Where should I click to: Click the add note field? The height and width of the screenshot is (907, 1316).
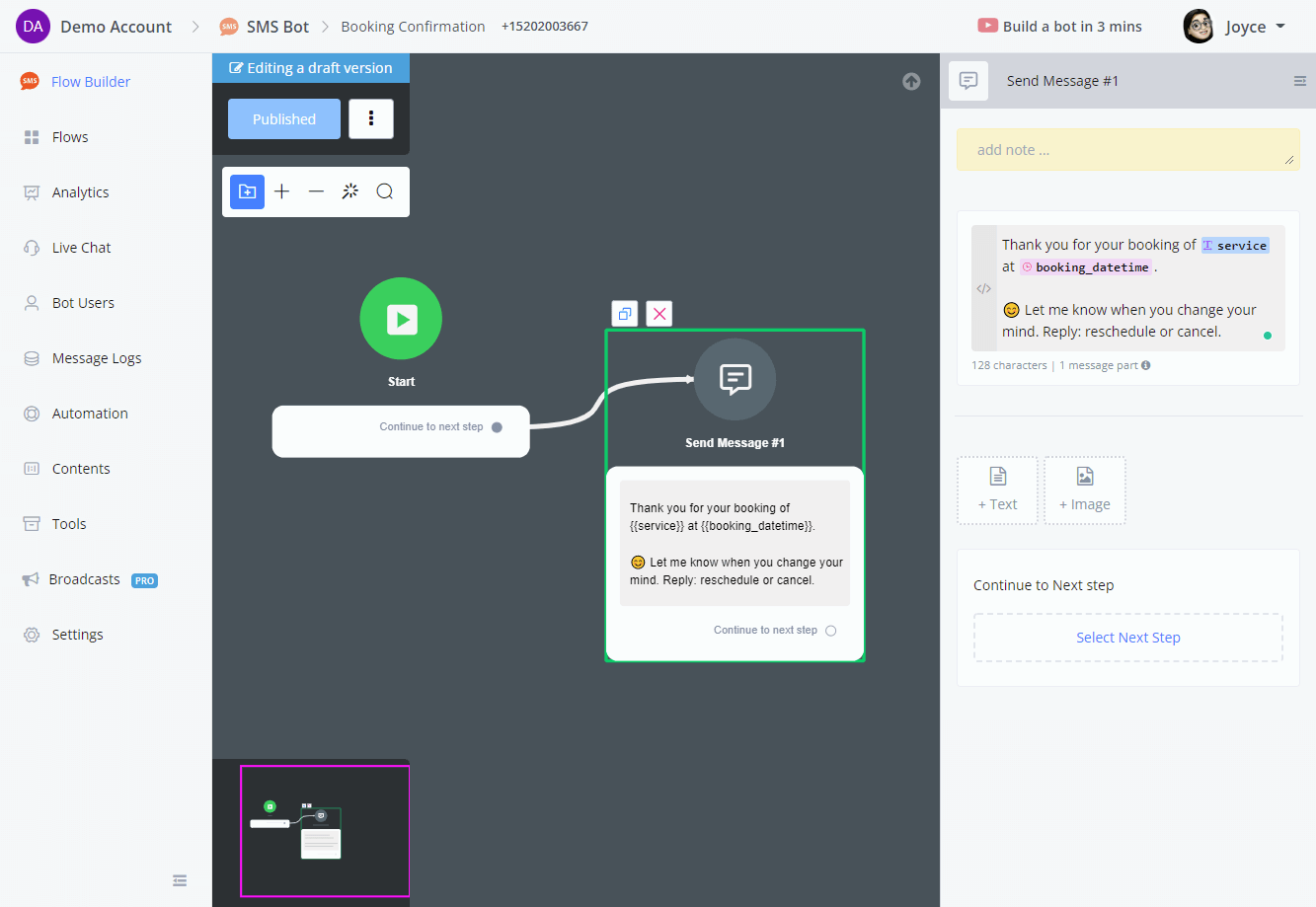pyautogui.click(x=1127, y=149)
